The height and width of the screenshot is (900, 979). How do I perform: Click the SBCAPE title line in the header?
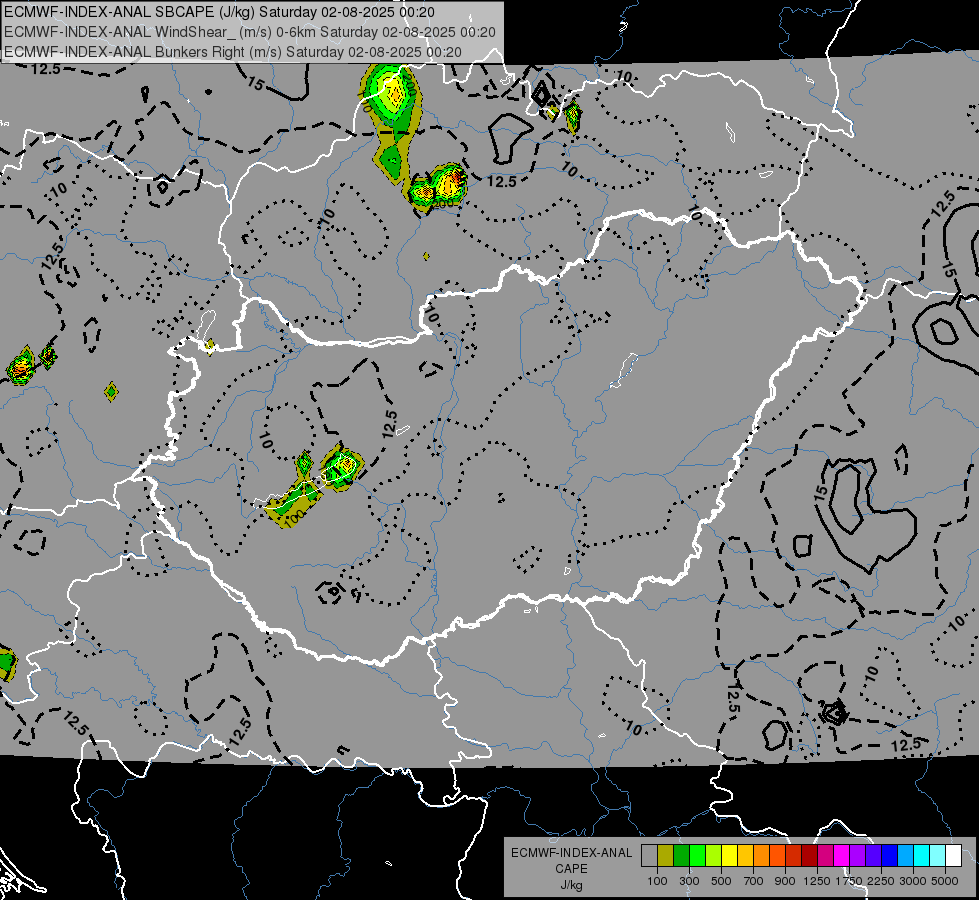click(220, 12)
